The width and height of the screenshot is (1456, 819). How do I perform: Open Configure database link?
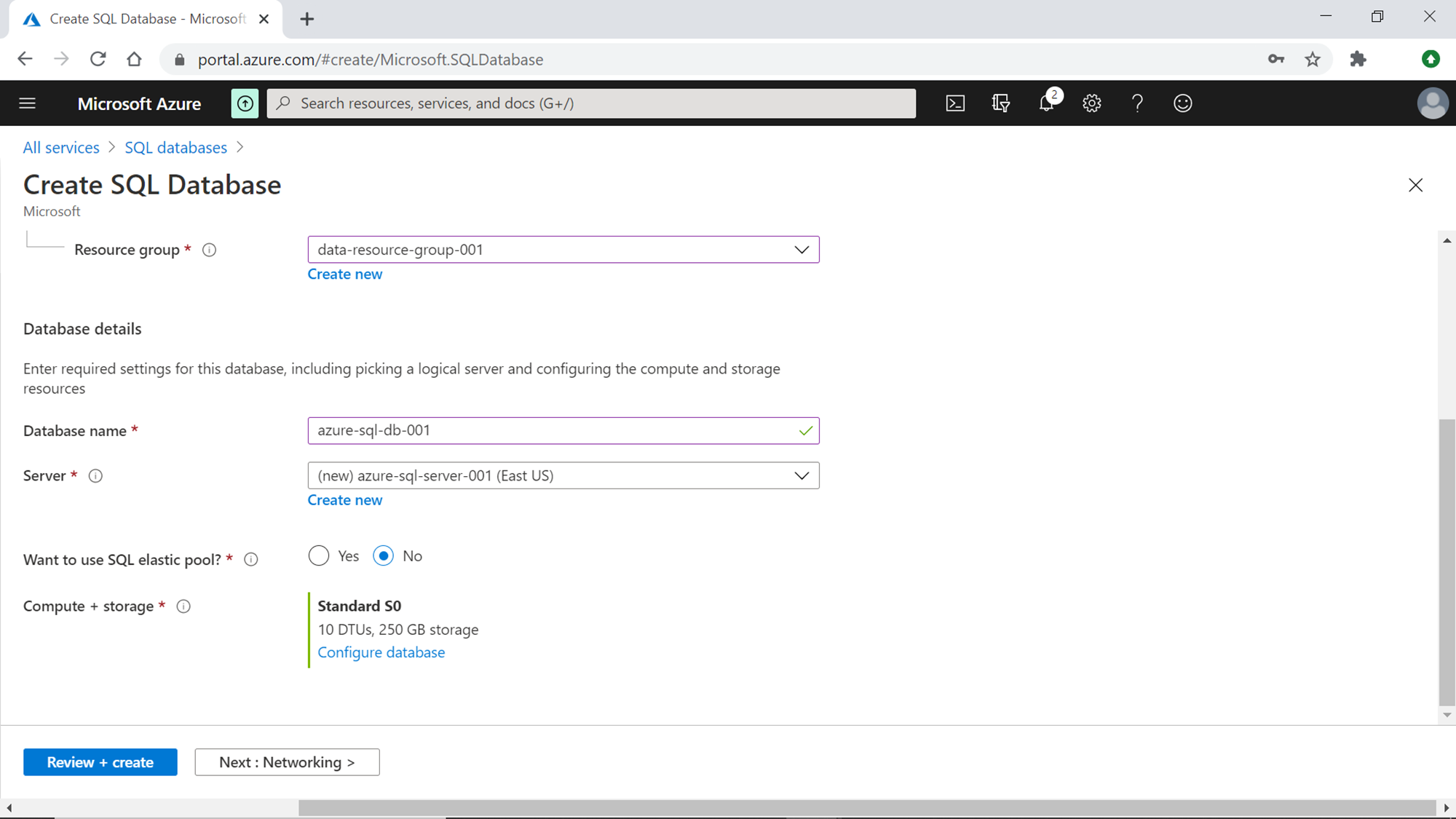click(x=381, y=652)
